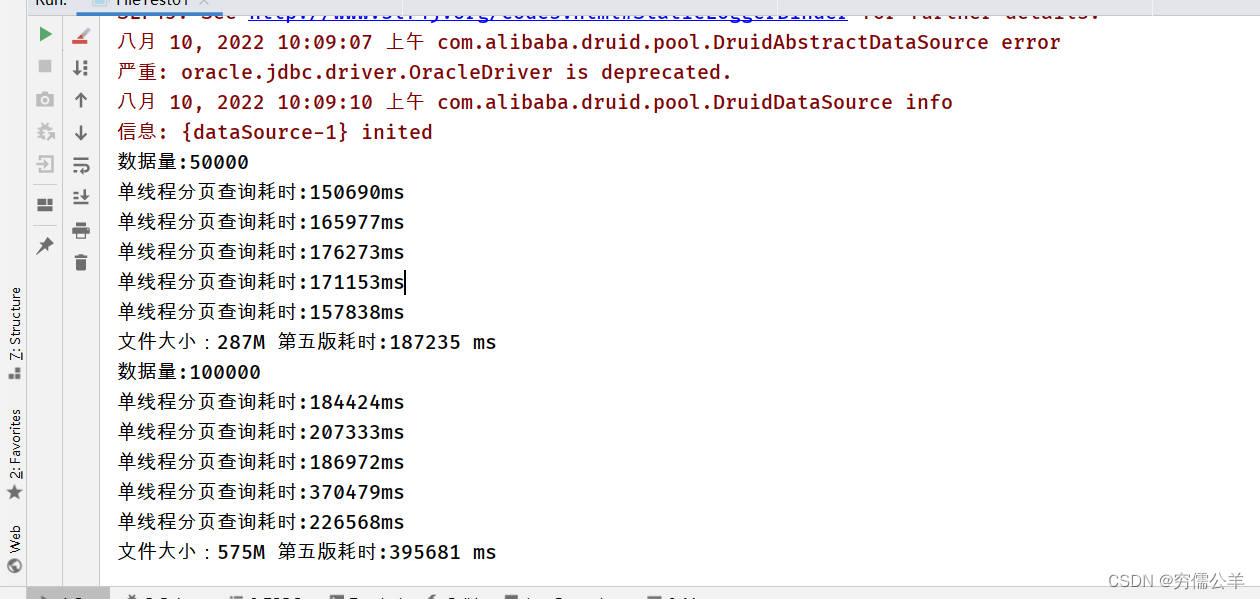This screenshot has height=599, width=1260.
Task: Click the 176273ms query time line
Action: (x=261, y=253)
